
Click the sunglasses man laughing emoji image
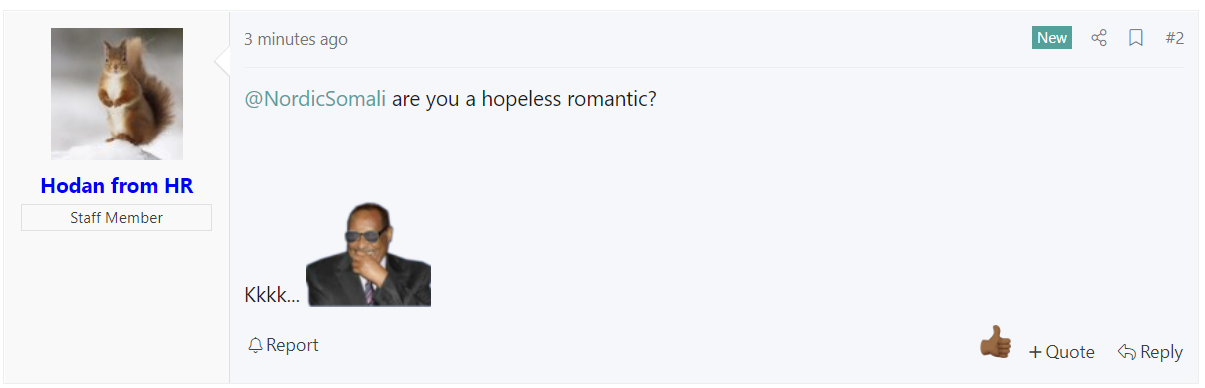click(368, 253)
